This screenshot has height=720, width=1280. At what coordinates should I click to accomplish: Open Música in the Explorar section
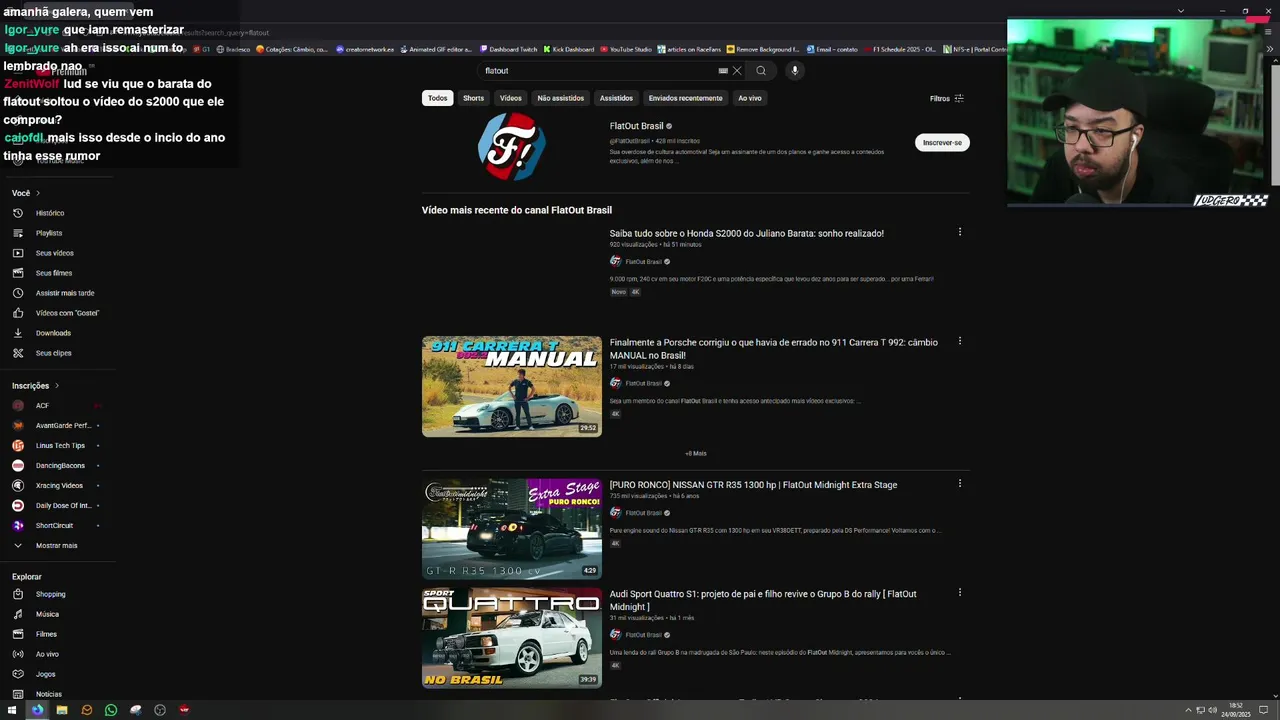(47, 614)
